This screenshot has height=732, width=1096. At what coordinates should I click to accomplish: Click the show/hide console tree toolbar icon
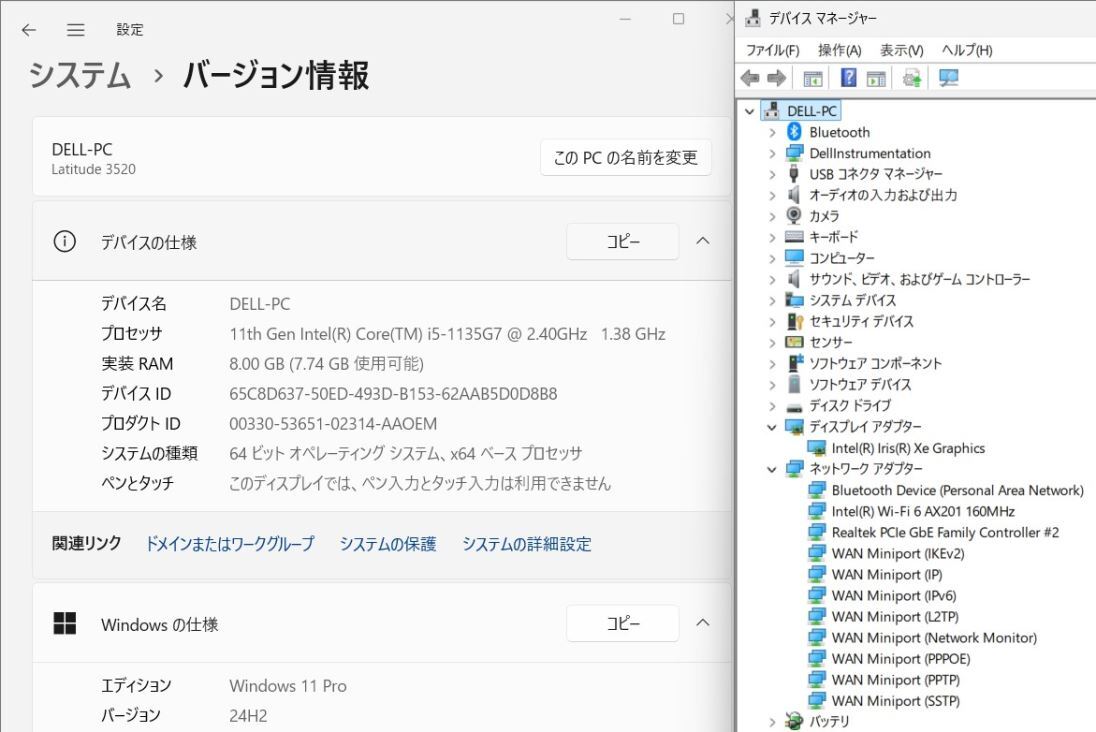[812, 78]
